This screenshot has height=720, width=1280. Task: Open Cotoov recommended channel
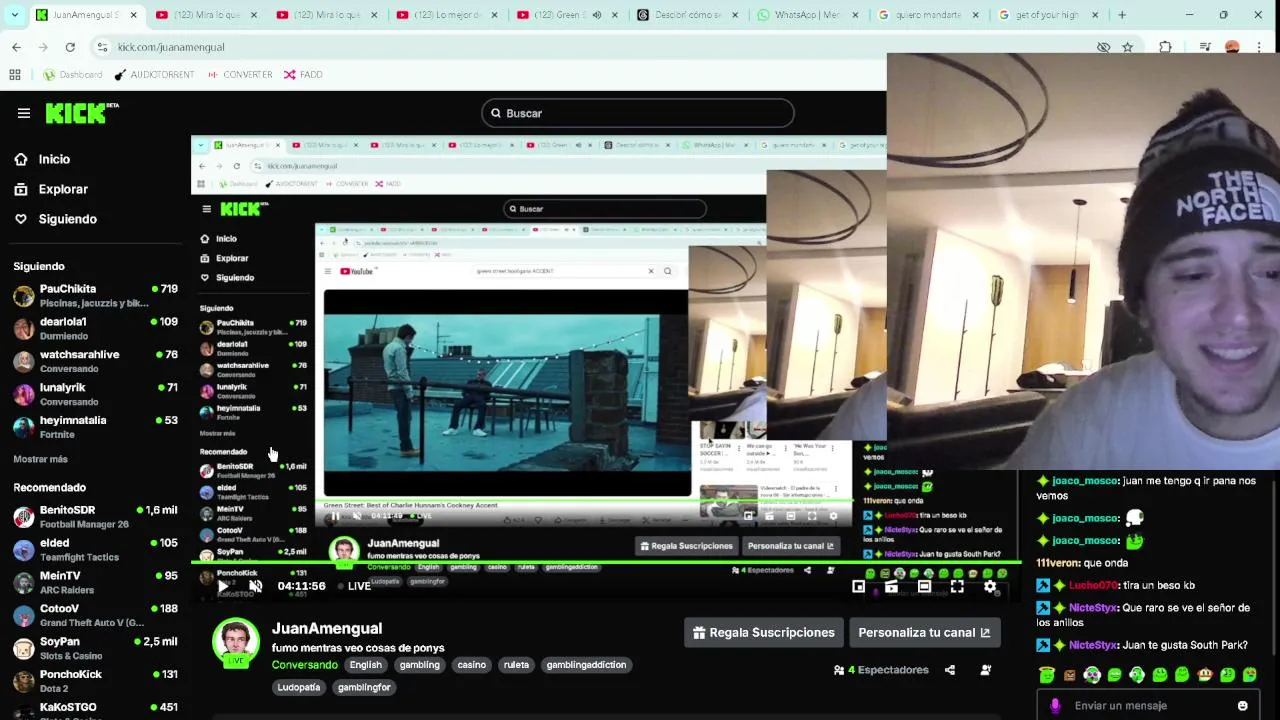95,615
